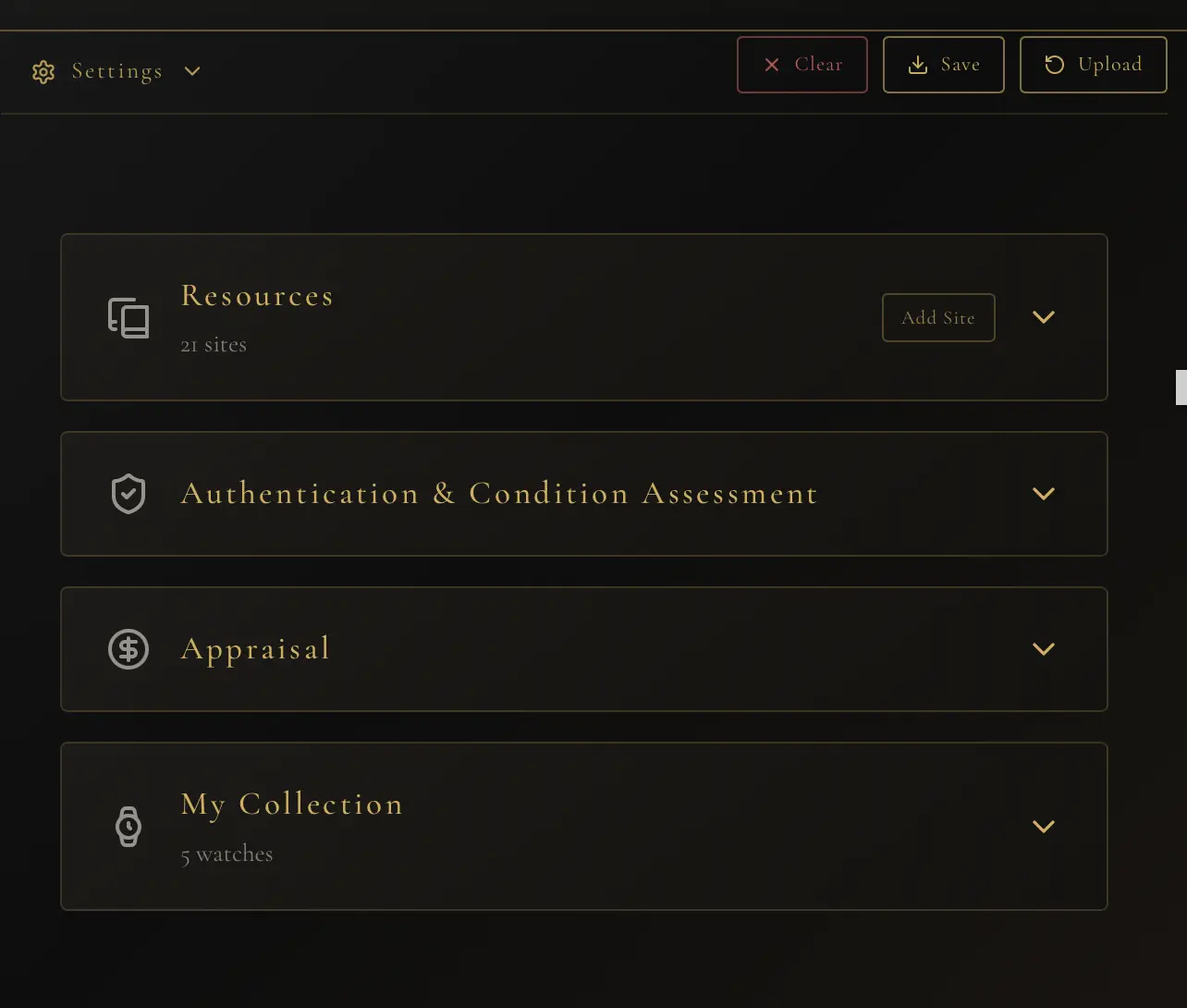Expand the Resources section chevron
The image size is (1187, 1008).
(1044, 317)
